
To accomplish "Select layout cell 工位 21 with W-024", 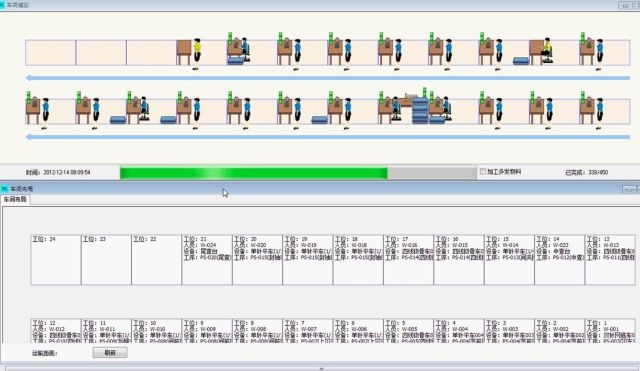I will point(207,260).
